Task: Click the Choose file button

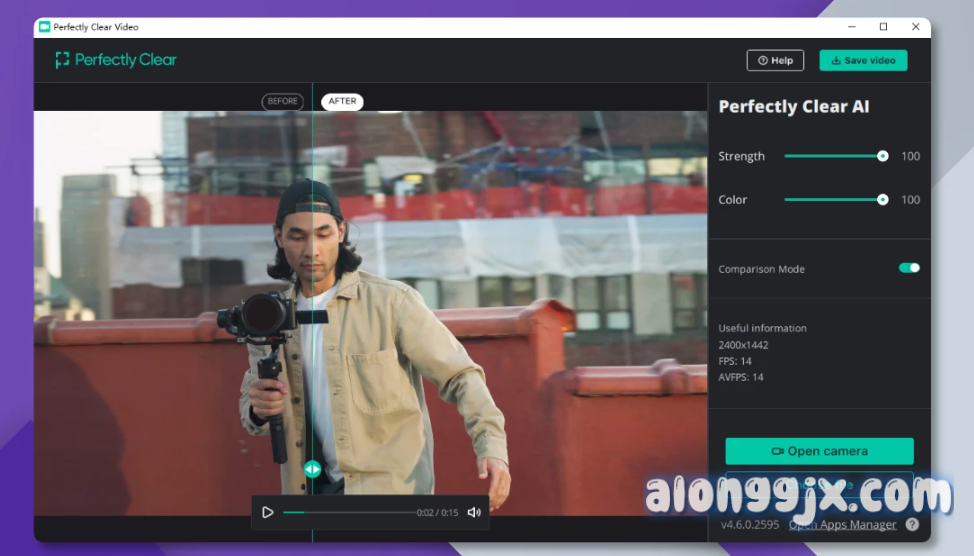Action: [819, 483]
